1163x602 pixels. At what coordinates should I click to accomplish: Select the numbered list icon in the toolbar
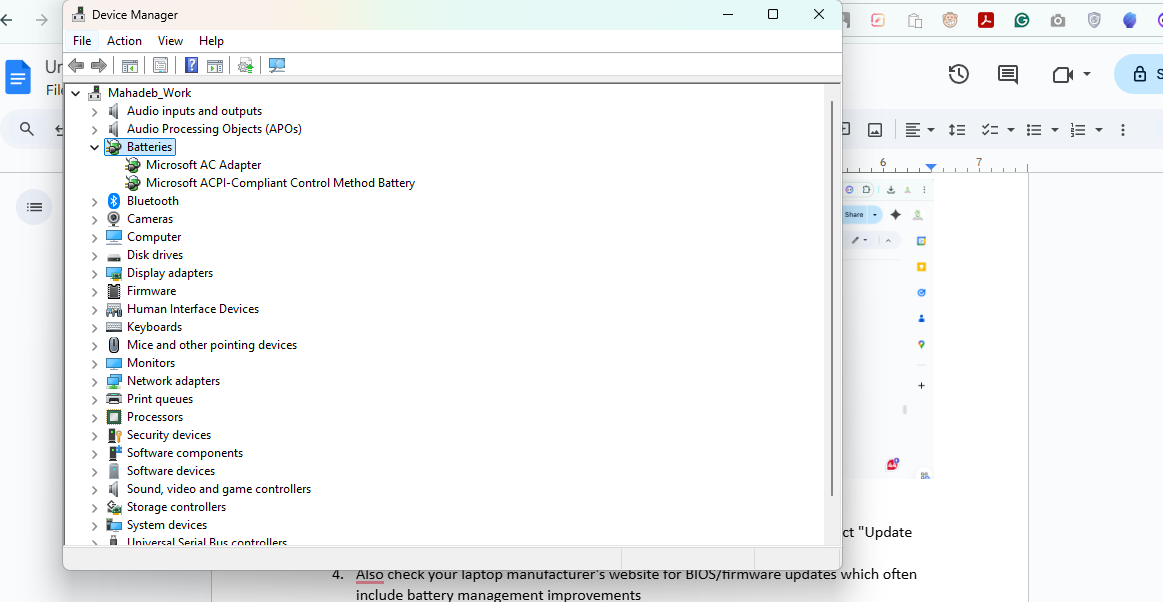[1076, 129]
